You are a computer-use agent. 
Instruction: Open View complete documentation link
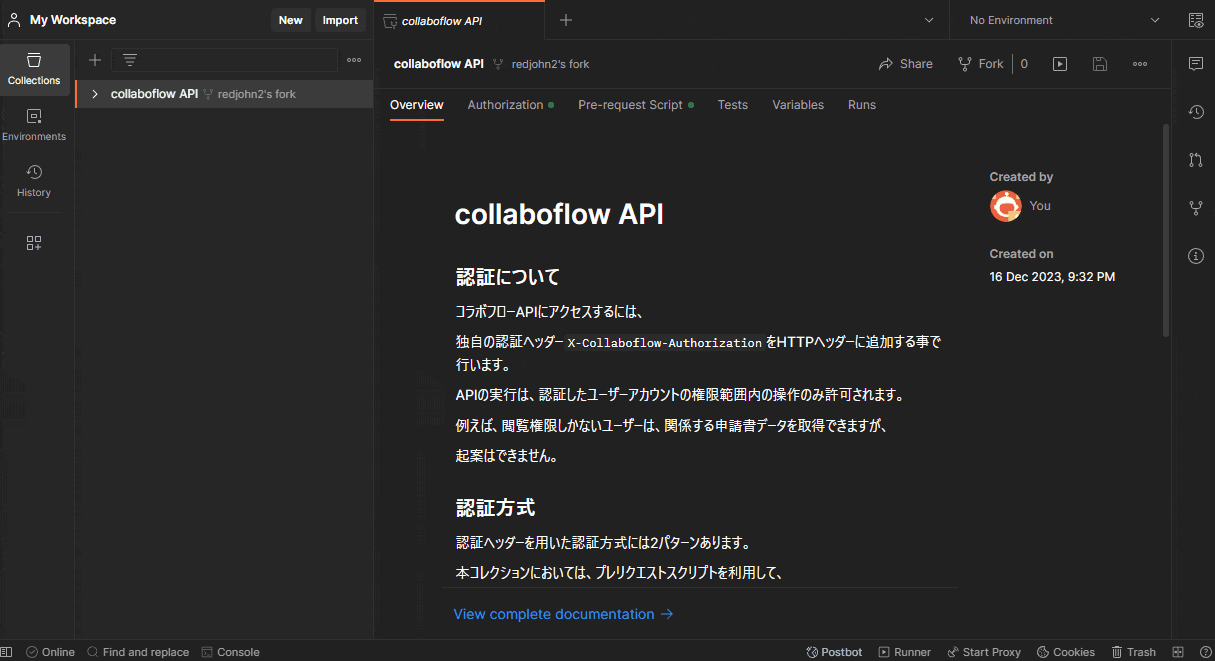(563, 614)
